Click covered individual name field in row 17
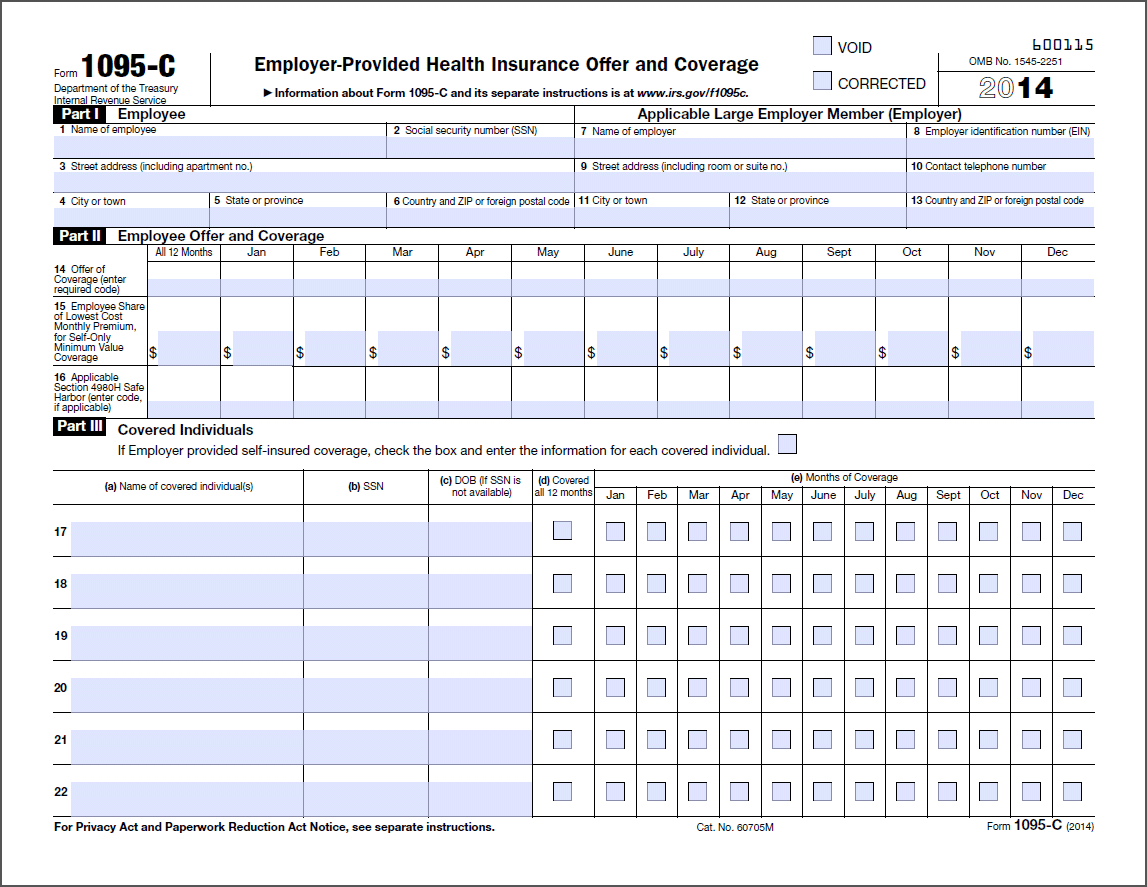The image size is (1147, 887). pyautogui.click(x=187, y=538)
